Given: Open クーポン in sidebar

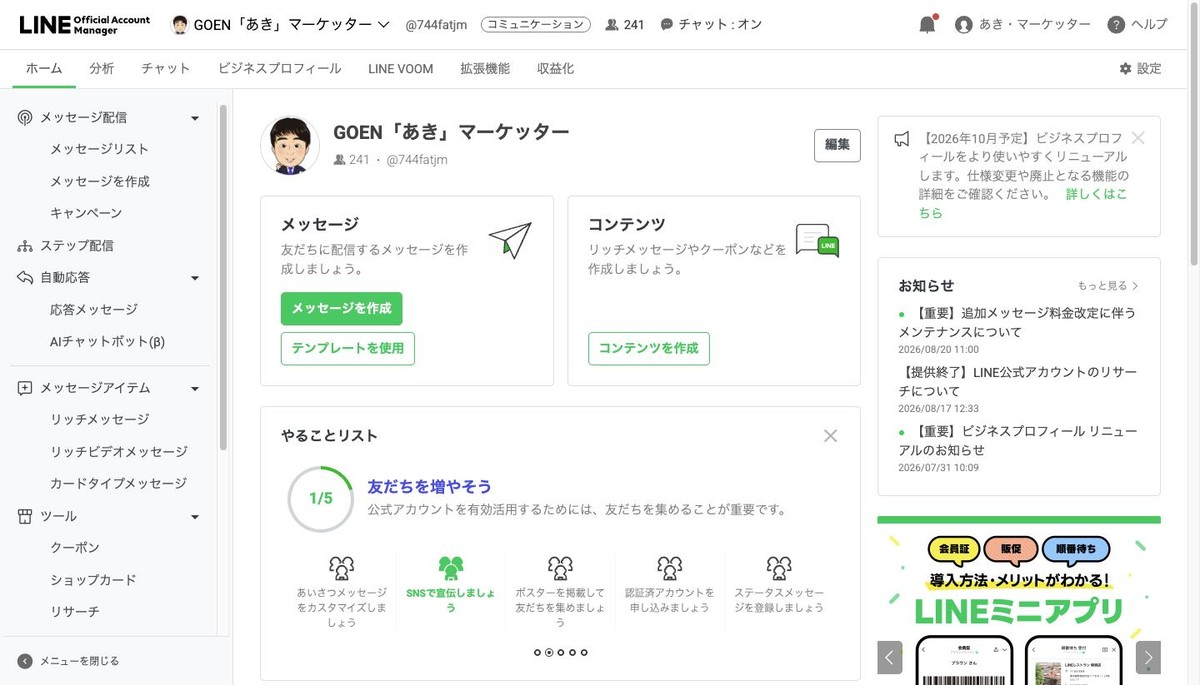Looking at the screenshot, I should (x=75, y=548).
